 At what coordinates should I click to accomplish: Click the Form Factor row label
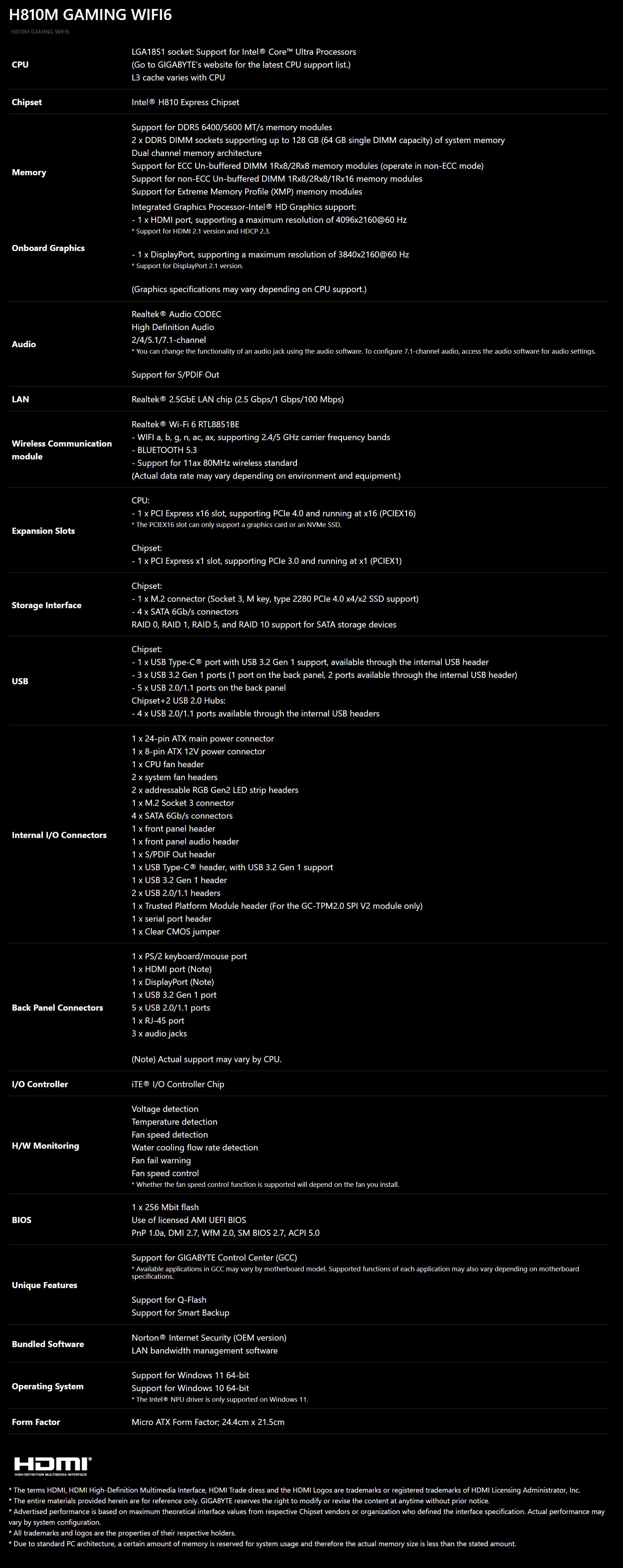[36, 1422]
